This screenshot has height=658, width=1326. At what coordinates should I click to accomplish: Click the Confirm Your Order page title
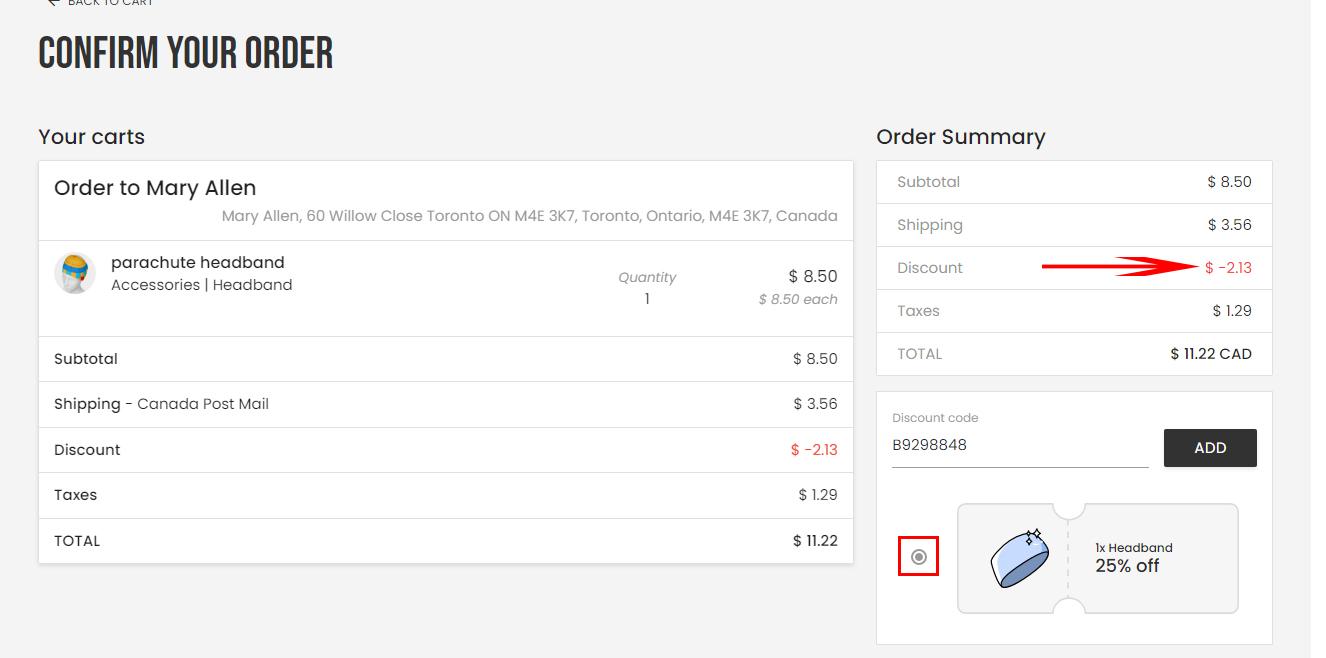point(186,53)
